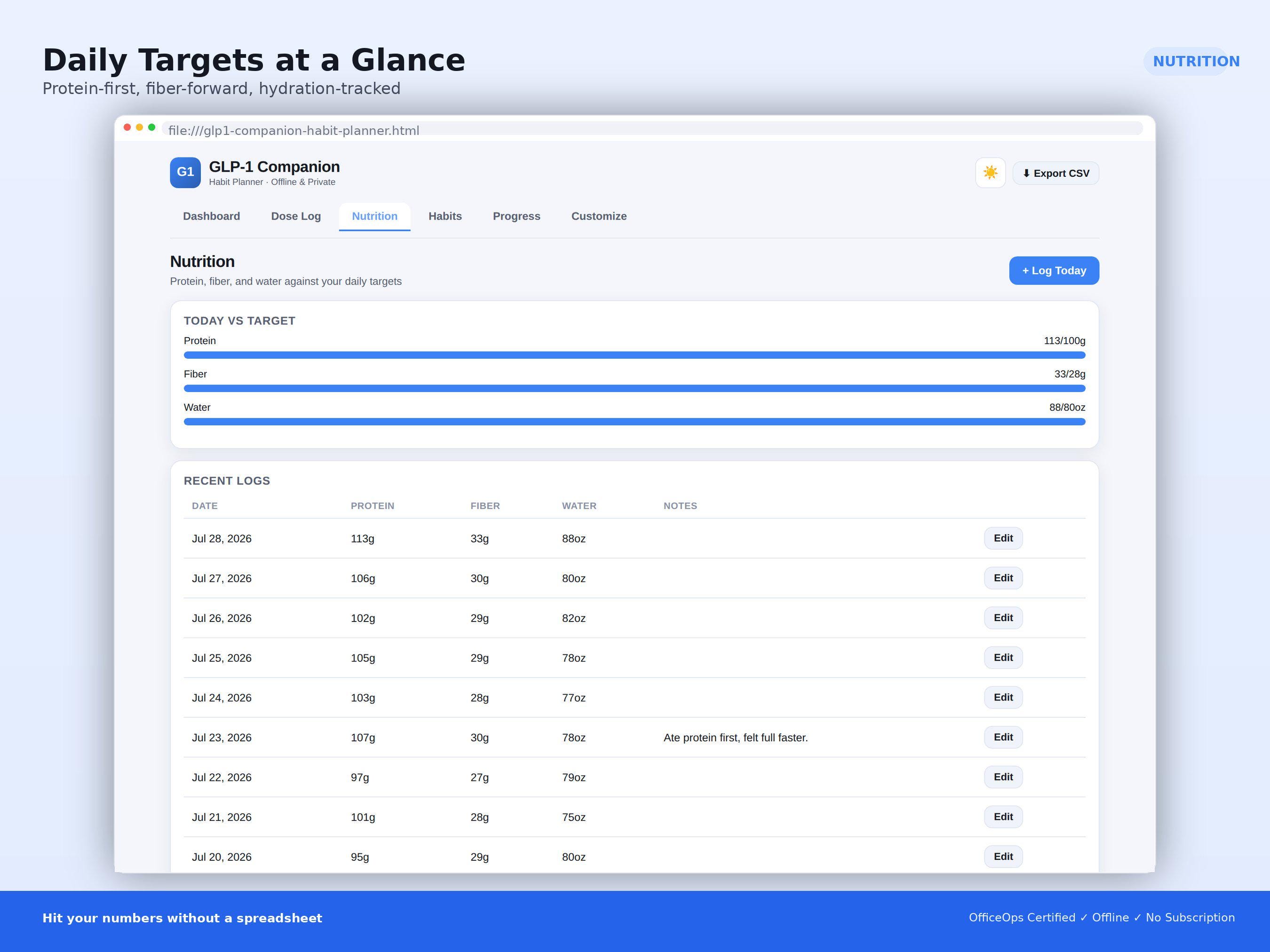Edit the Jul 28, 2026 log

click(1003, 538)
